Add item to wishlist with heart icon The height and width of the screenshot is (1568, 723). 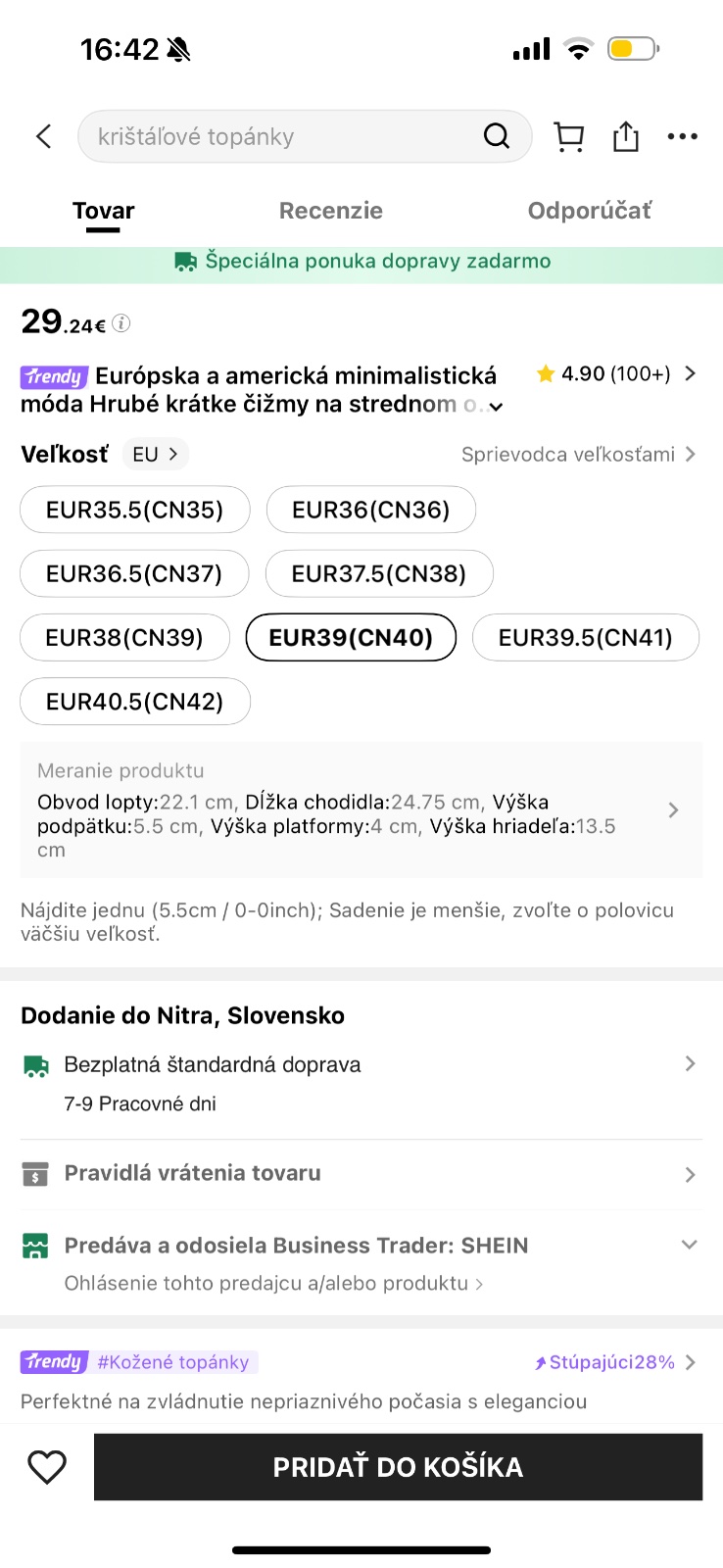47,1466
